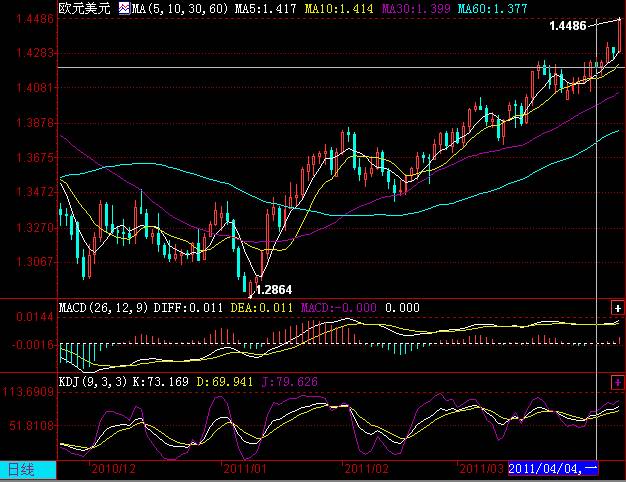626x482 pixels.
Task: Click the -0.0016 MACD axis label
Action: pyautogui.click(x=32, y=345)
